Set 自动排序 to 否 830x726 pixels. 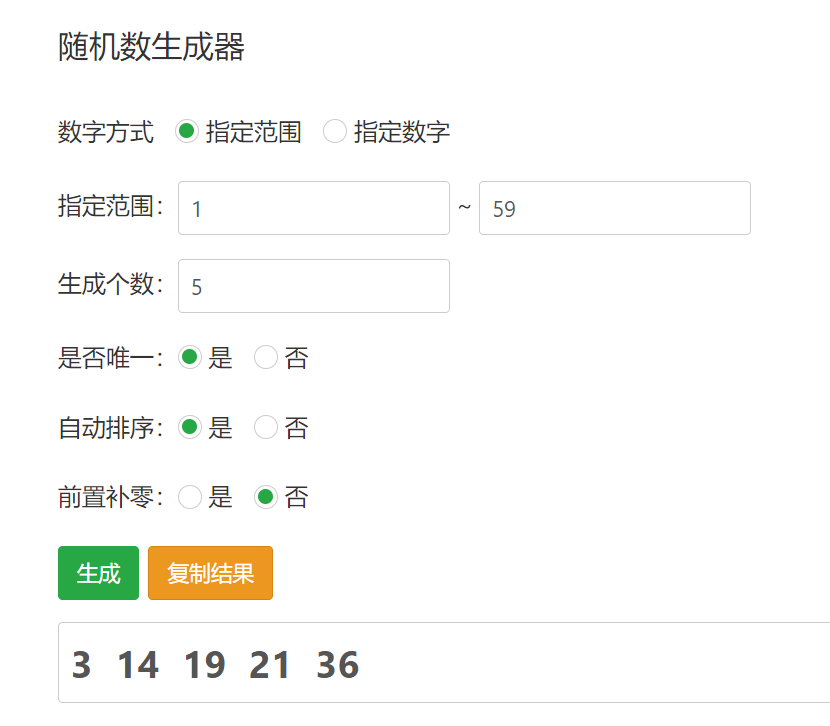click(x=266, y=427)
